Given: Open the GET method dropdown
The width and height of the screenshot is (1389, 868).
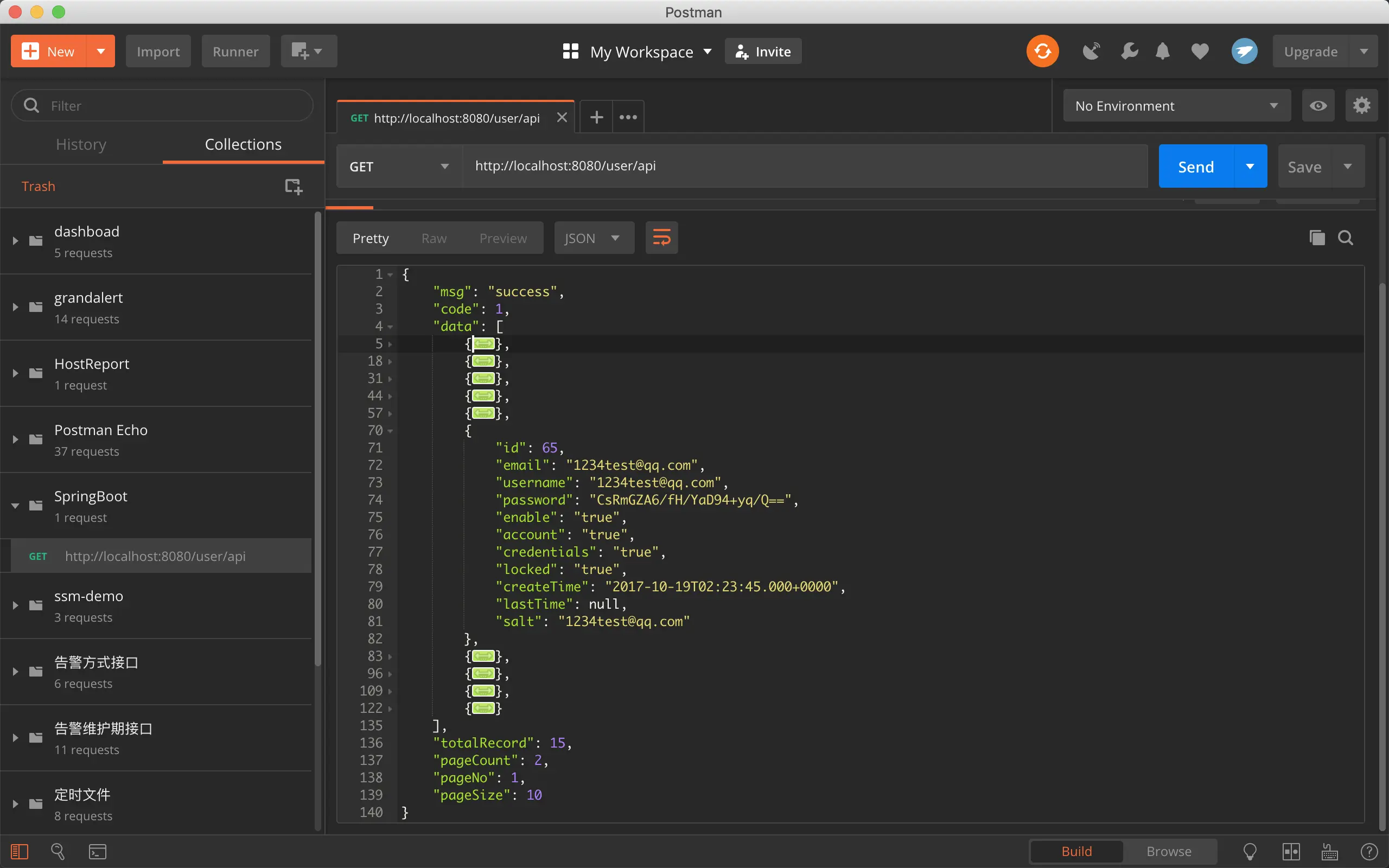Looking at the screenshot, I should (399, 167).
